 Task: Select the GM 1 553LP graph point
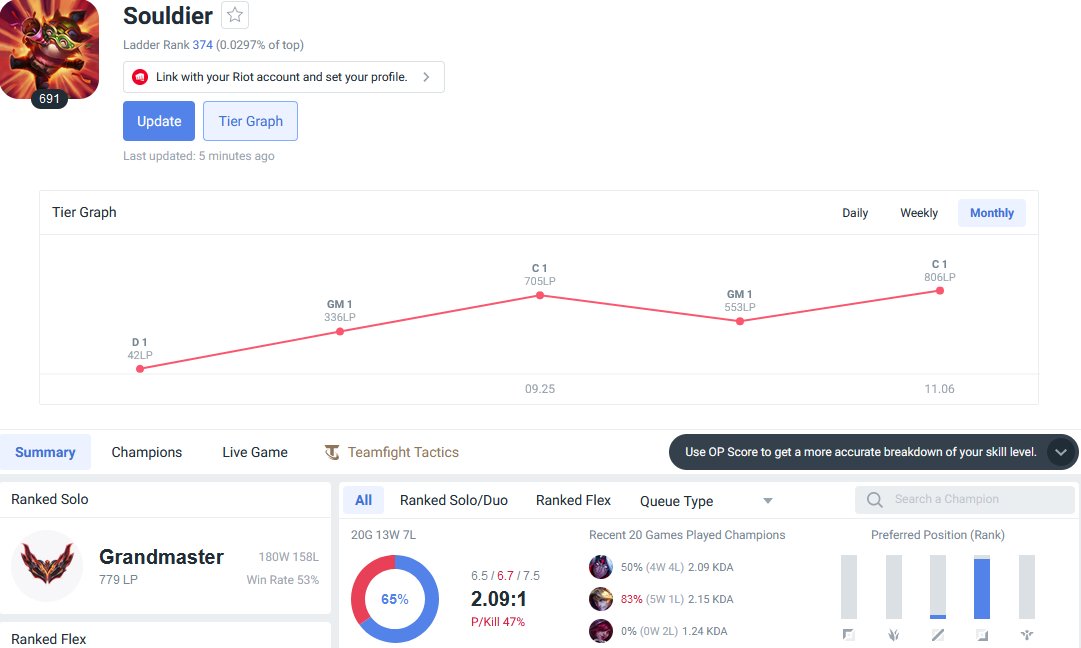click(x=740, y=321)
